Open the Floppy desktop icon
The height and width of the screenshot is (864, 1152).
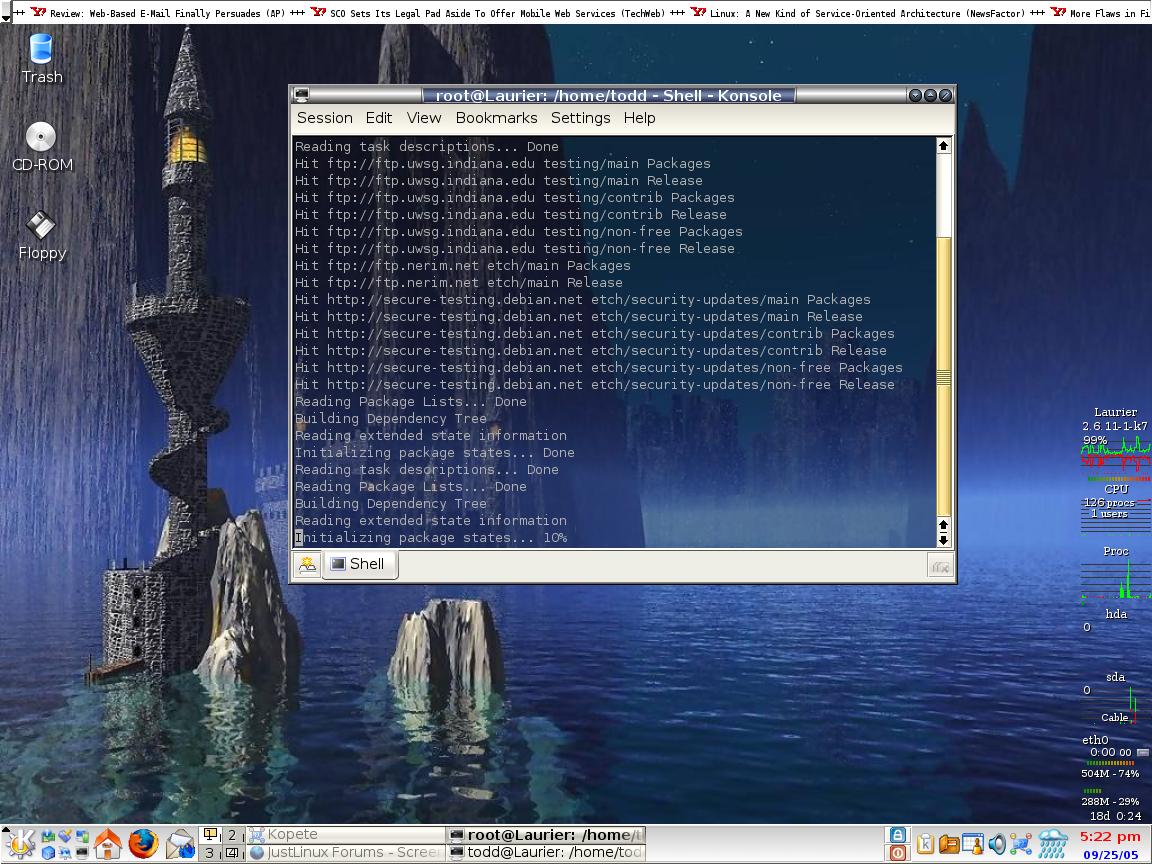click(42, 235)
